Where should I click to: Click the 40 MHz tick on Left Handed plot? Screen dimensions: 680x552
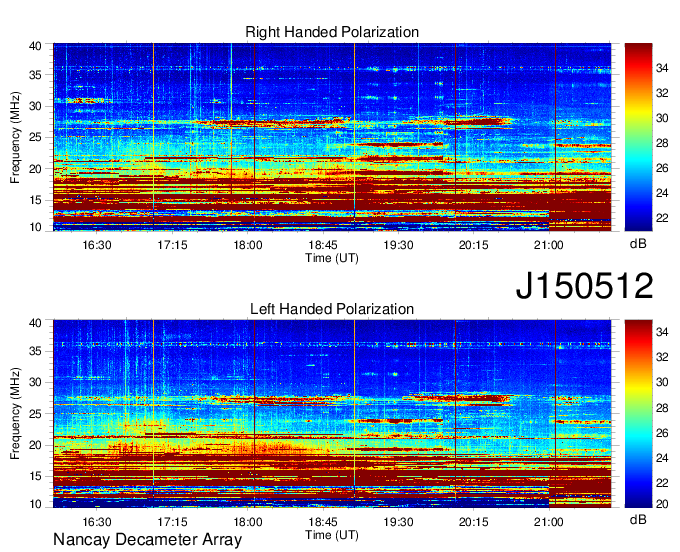pyautogui.click(x=35, y=323)
